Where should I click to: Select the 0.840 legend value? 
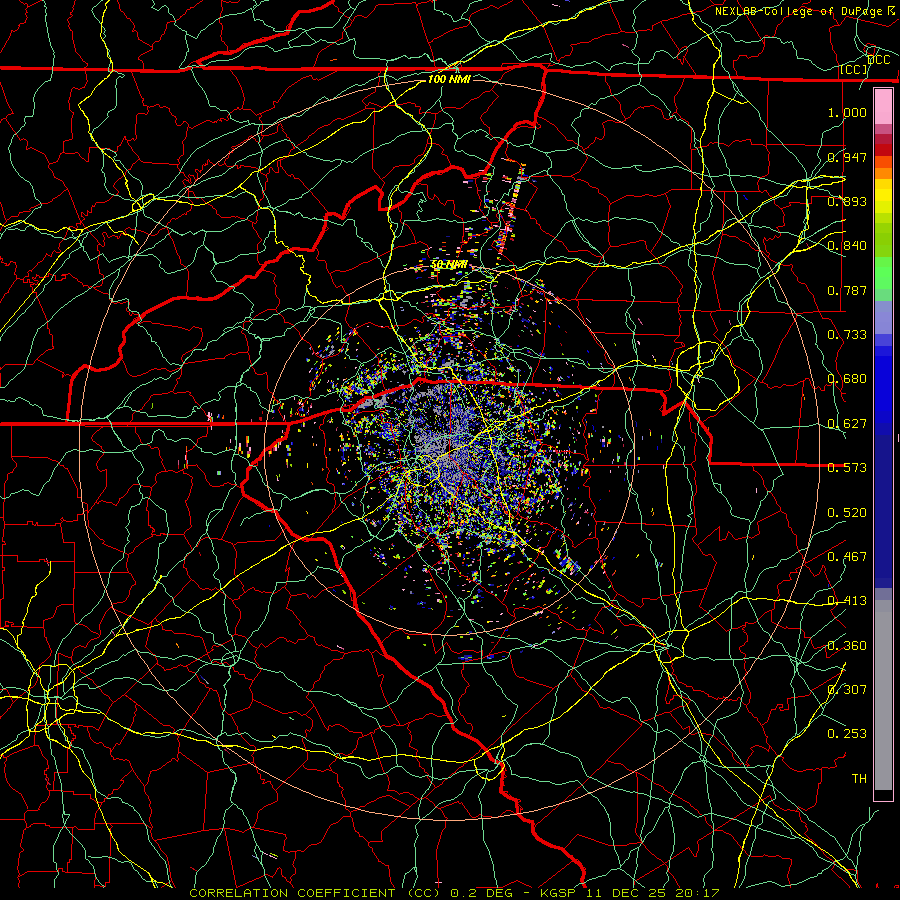[x=847, y=246]
